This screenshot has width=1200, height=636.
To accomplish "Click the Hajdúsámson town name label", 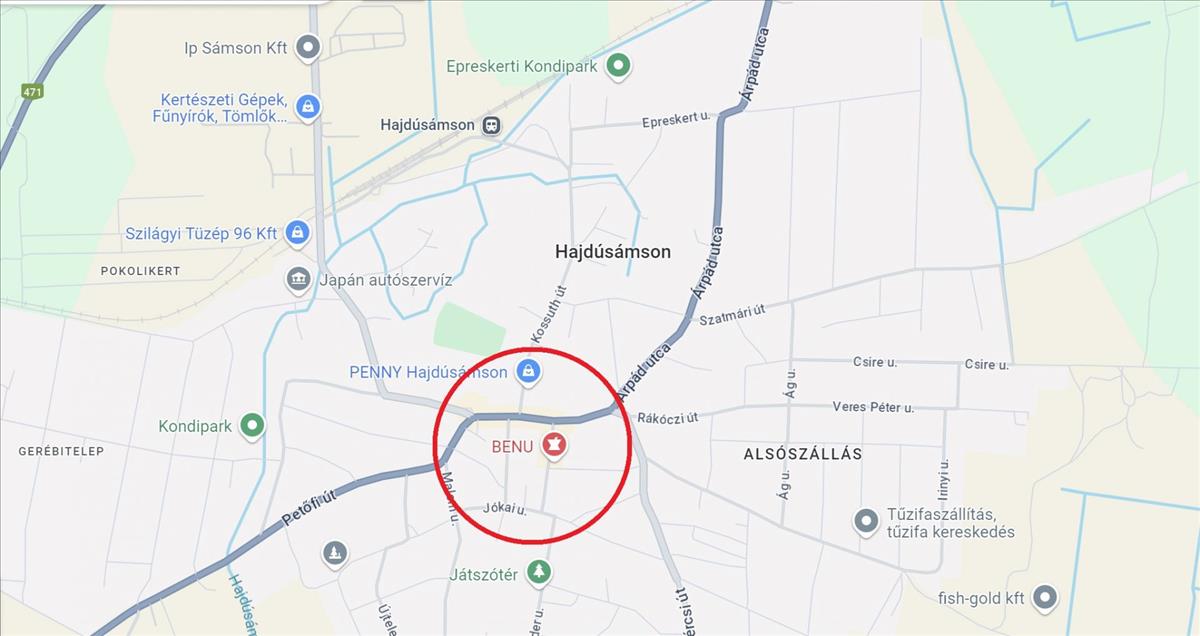I will (613, 252).
